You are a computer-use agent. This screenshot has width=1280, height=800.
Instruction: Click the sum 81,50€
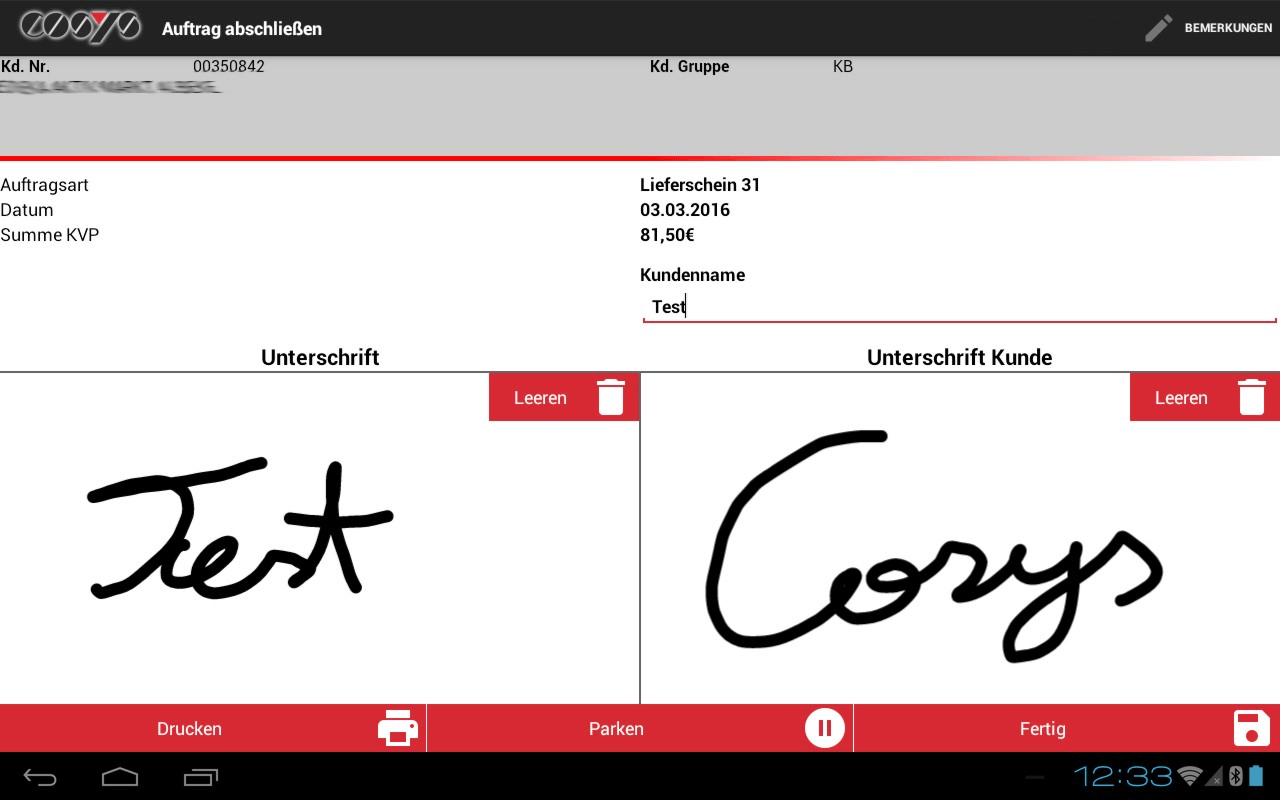click(667, 235)
